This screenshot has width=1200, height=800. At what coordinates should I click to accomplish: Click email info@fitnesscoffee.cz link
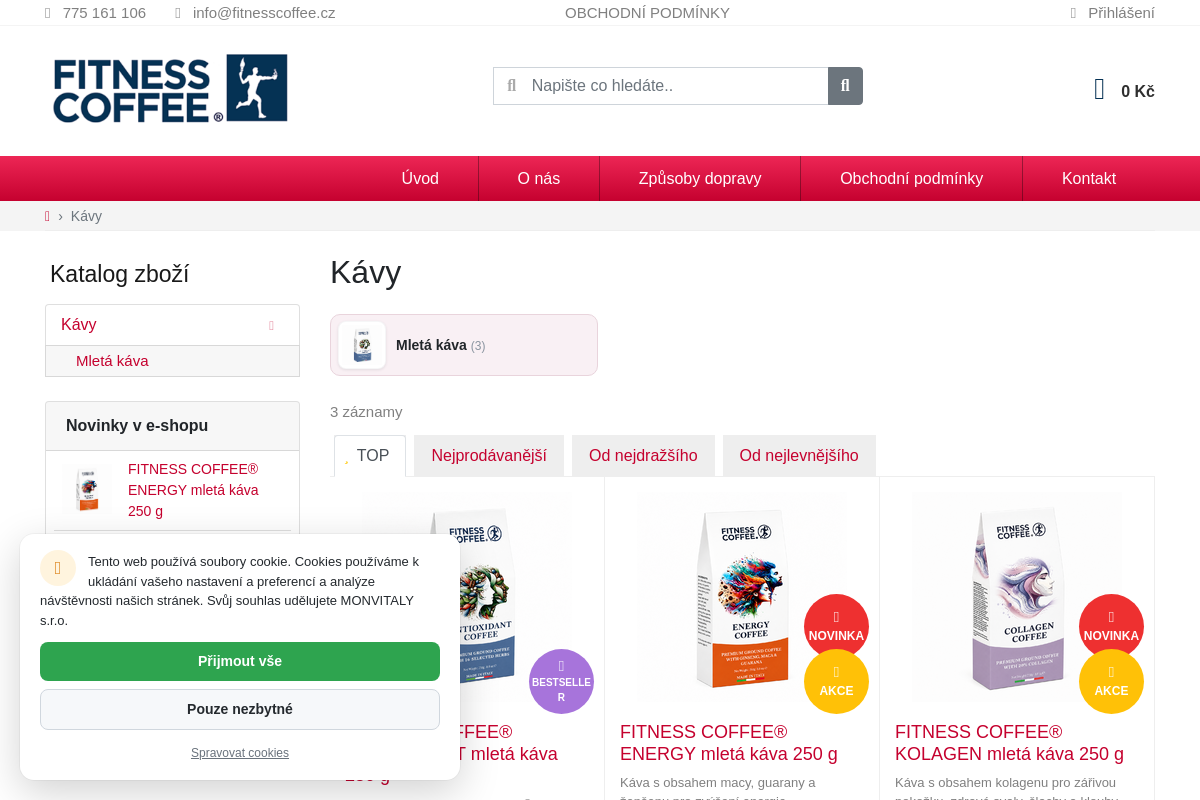coord(264,13)
